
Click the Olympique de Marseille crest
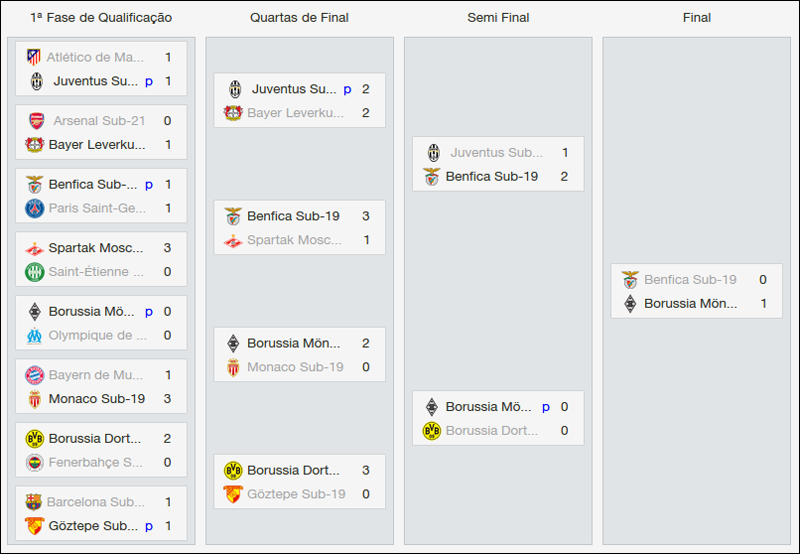click(x=34, y=335)
